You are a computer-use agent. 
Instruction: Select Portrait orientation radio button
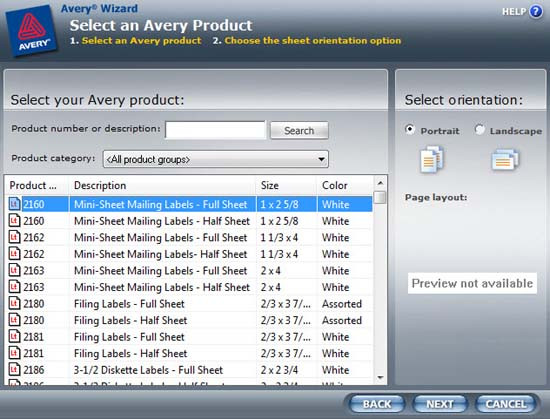point(410,129)
